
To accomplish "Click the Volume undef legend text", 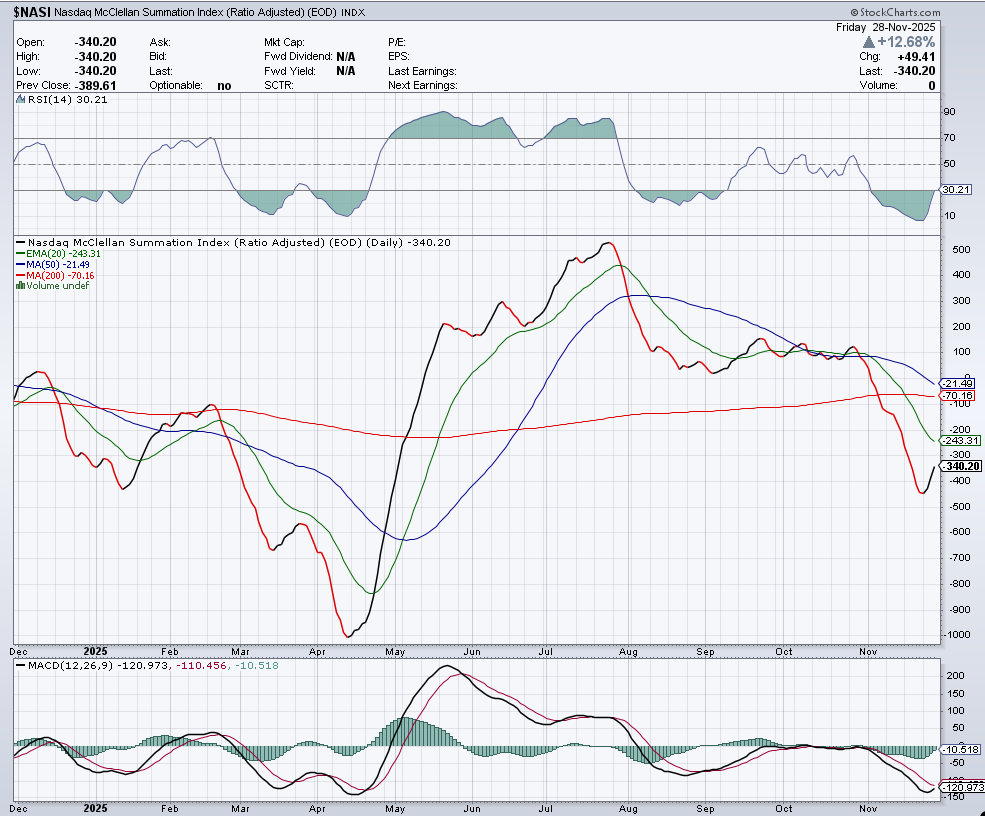I will tap(58, 286).
